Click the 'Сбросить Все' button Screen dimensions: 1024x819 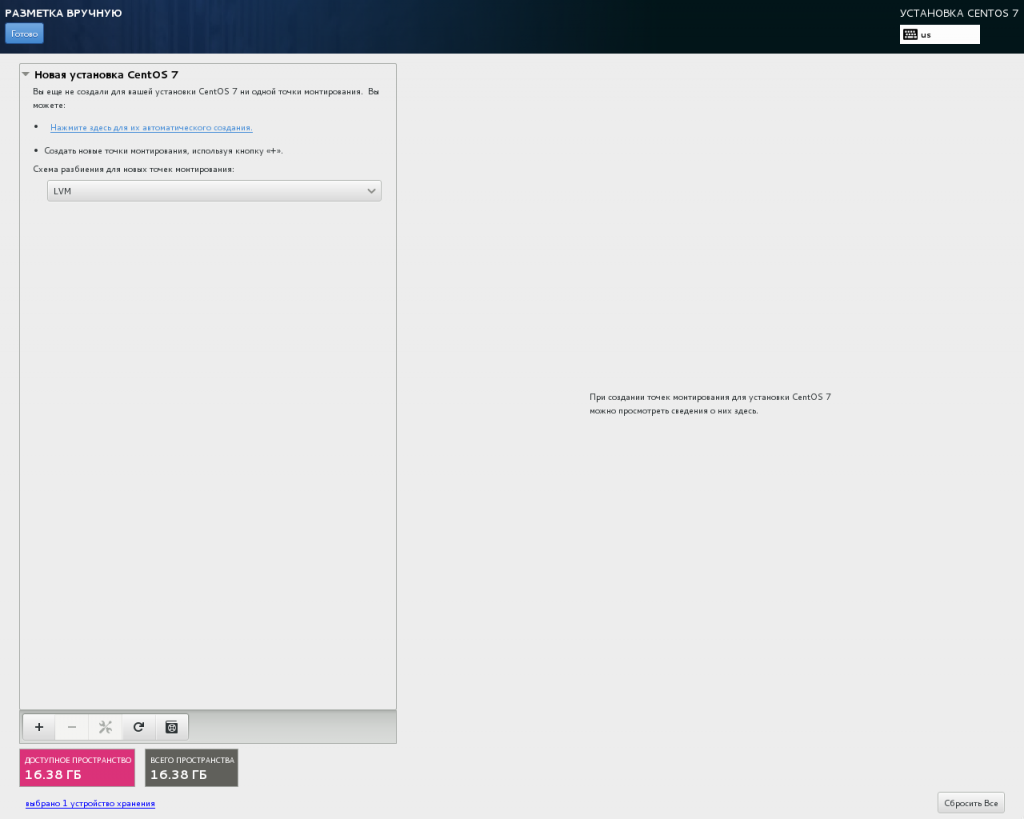[x=970, y=803]
